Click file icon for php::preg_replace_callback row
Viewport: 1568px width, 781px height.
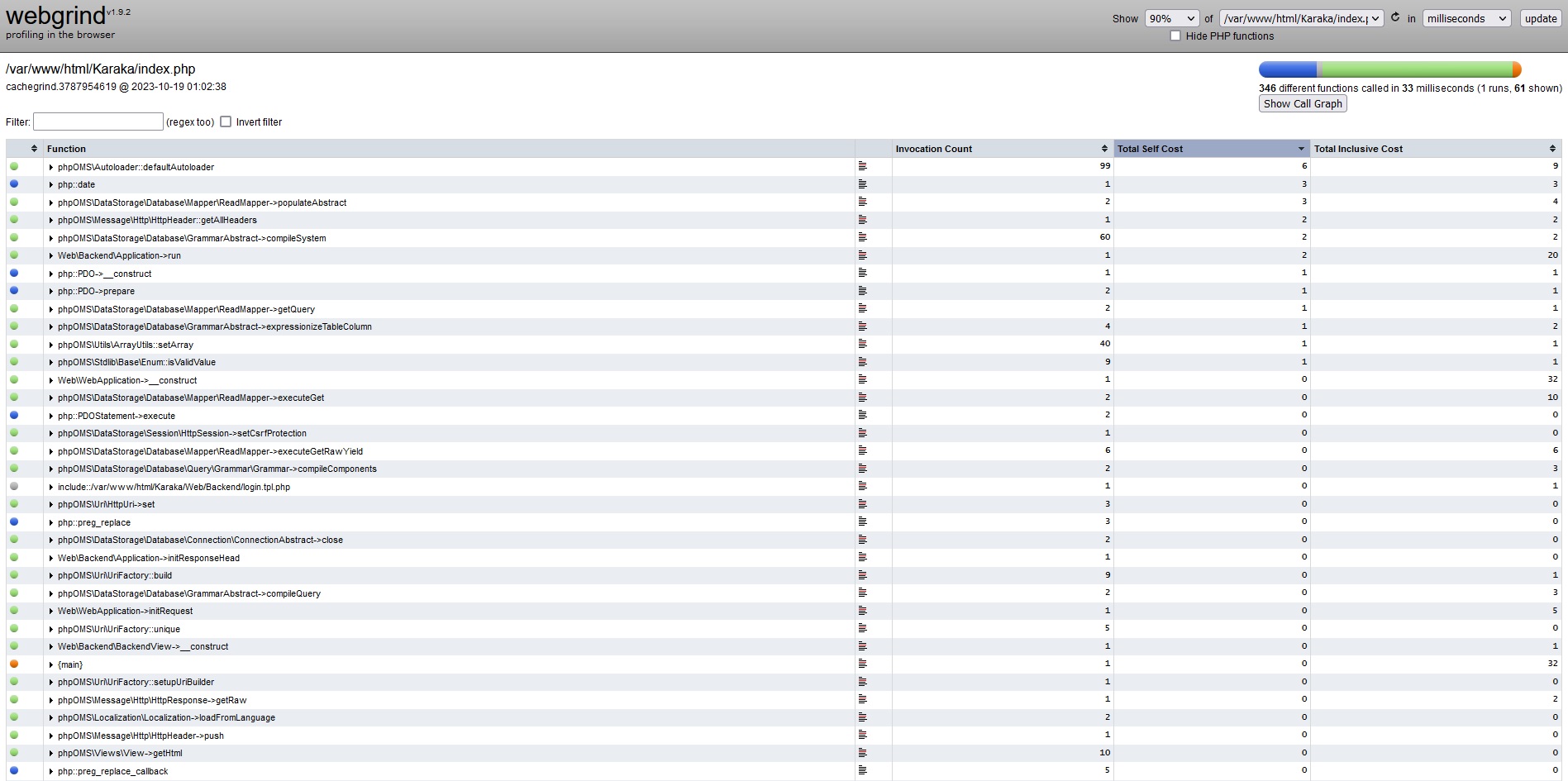point(862,770)
